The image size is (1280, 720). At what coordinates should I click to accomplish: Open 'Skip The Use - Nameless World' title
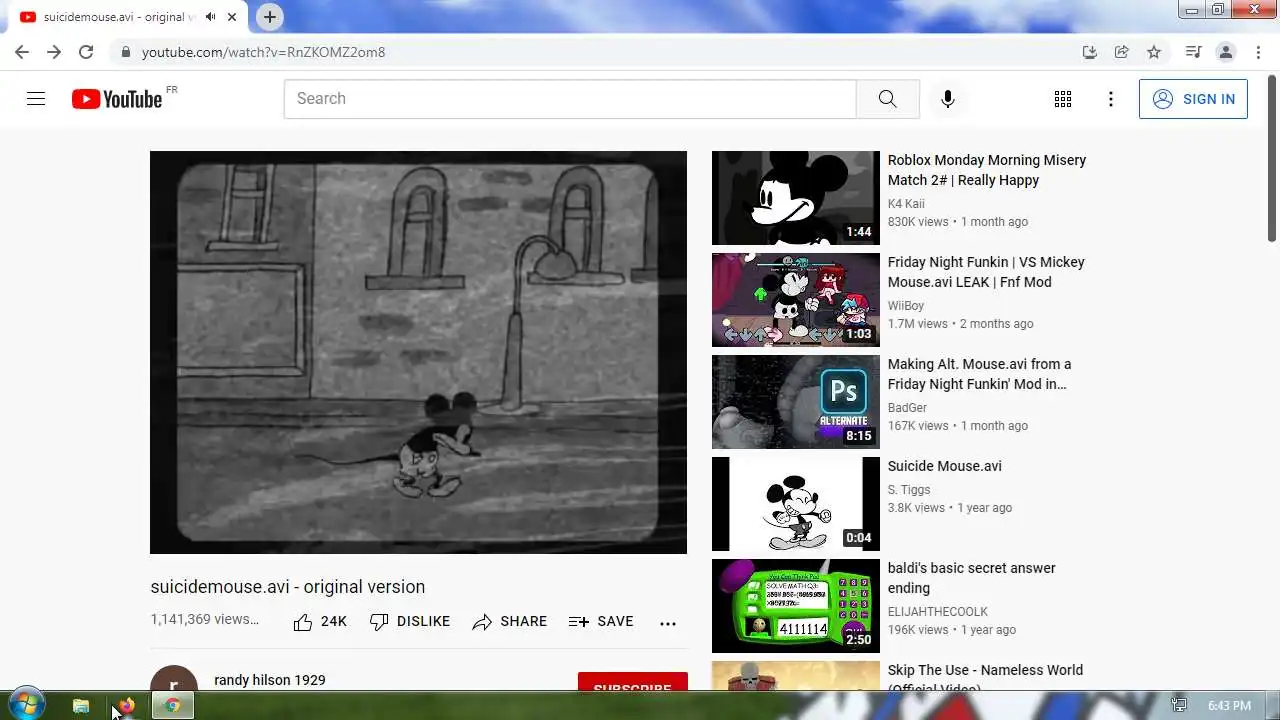(985, 677)
